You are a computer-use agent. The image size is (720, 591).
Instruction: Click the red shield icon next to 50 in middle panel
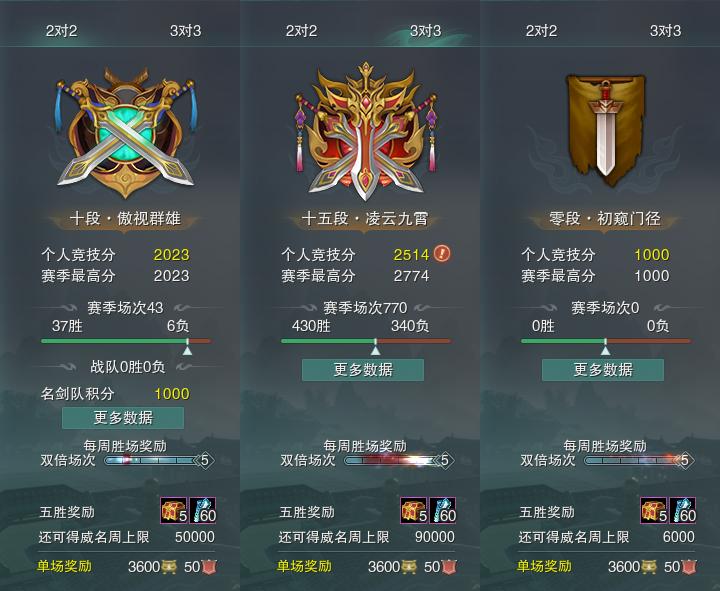(x=450, y=567)
